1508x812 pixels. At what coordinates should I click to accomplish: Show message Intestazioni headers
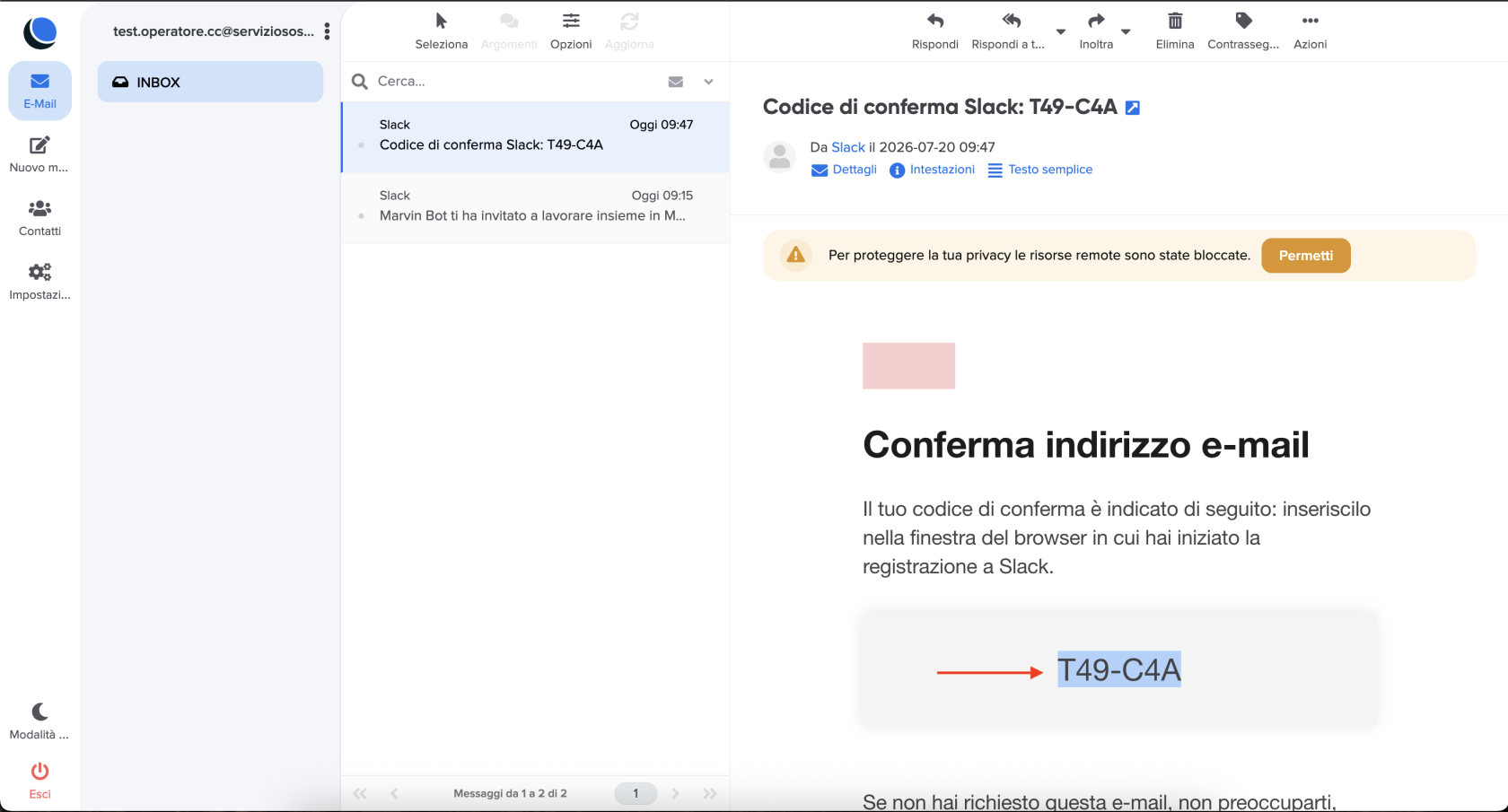[x=932, y=170]
